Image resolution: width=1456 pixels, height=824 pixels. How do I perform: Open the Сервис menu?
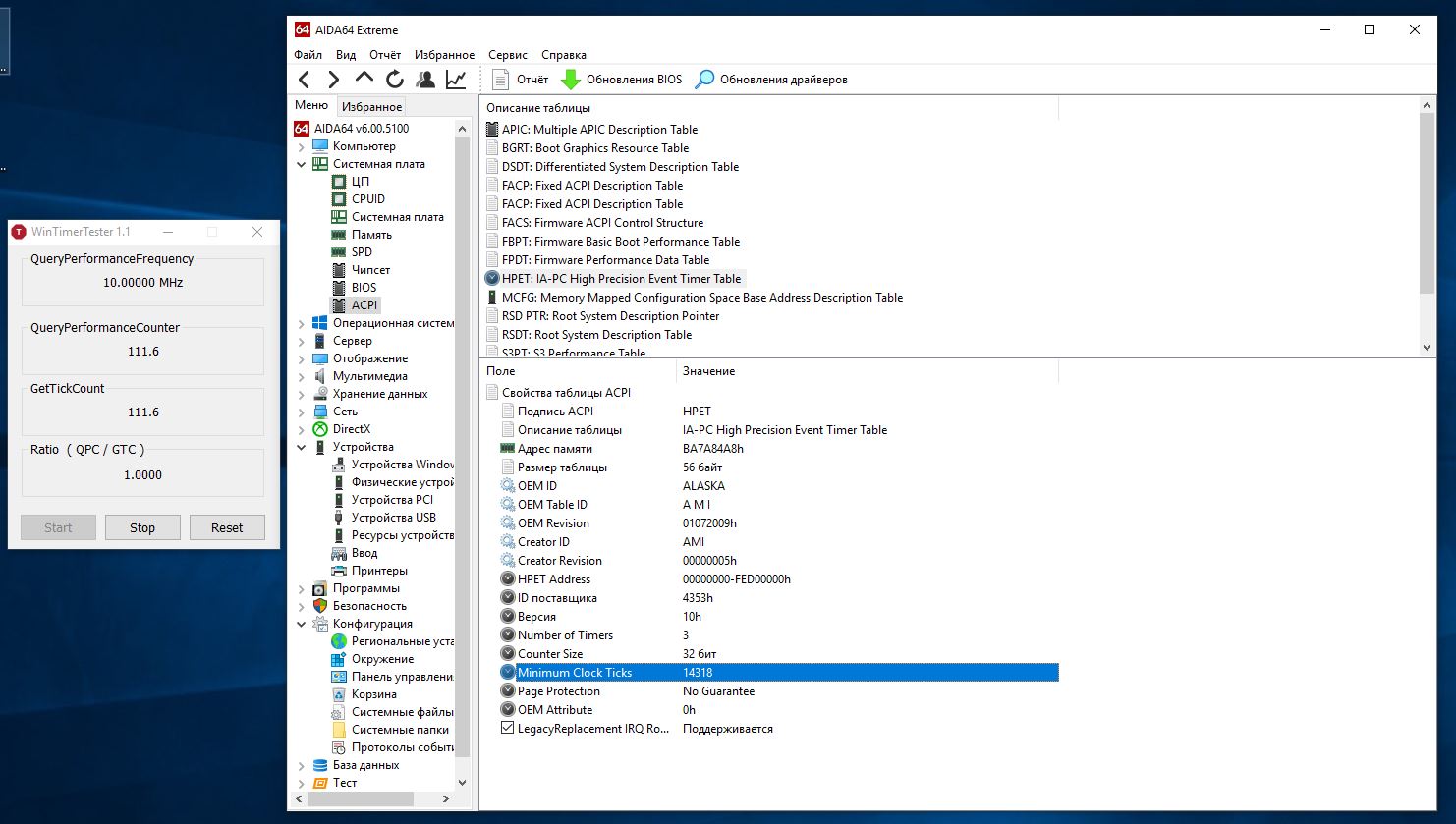pyautogui.click(x=508, y=55)
